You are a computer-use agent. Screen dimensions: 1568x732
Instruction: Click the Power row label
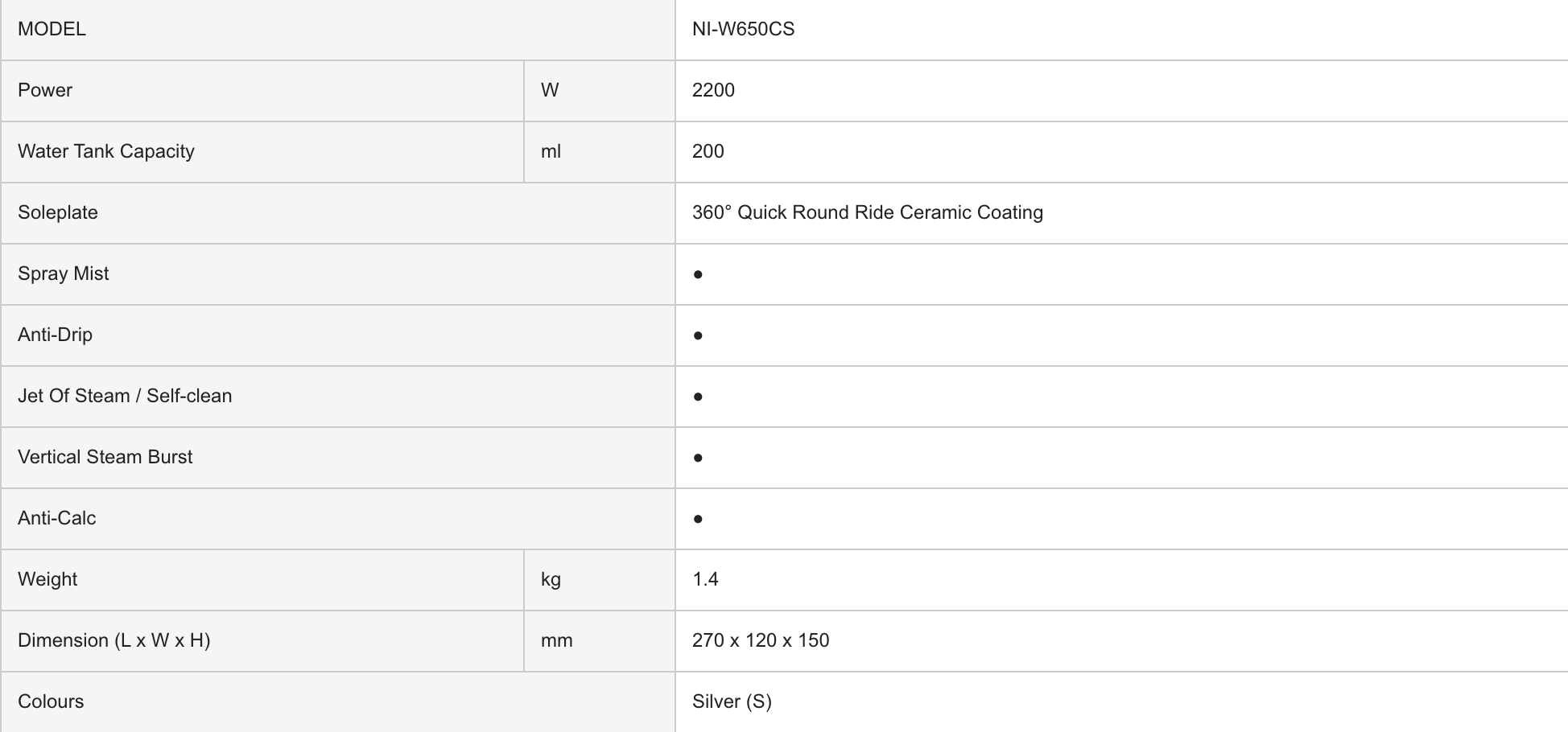[45, 90]
